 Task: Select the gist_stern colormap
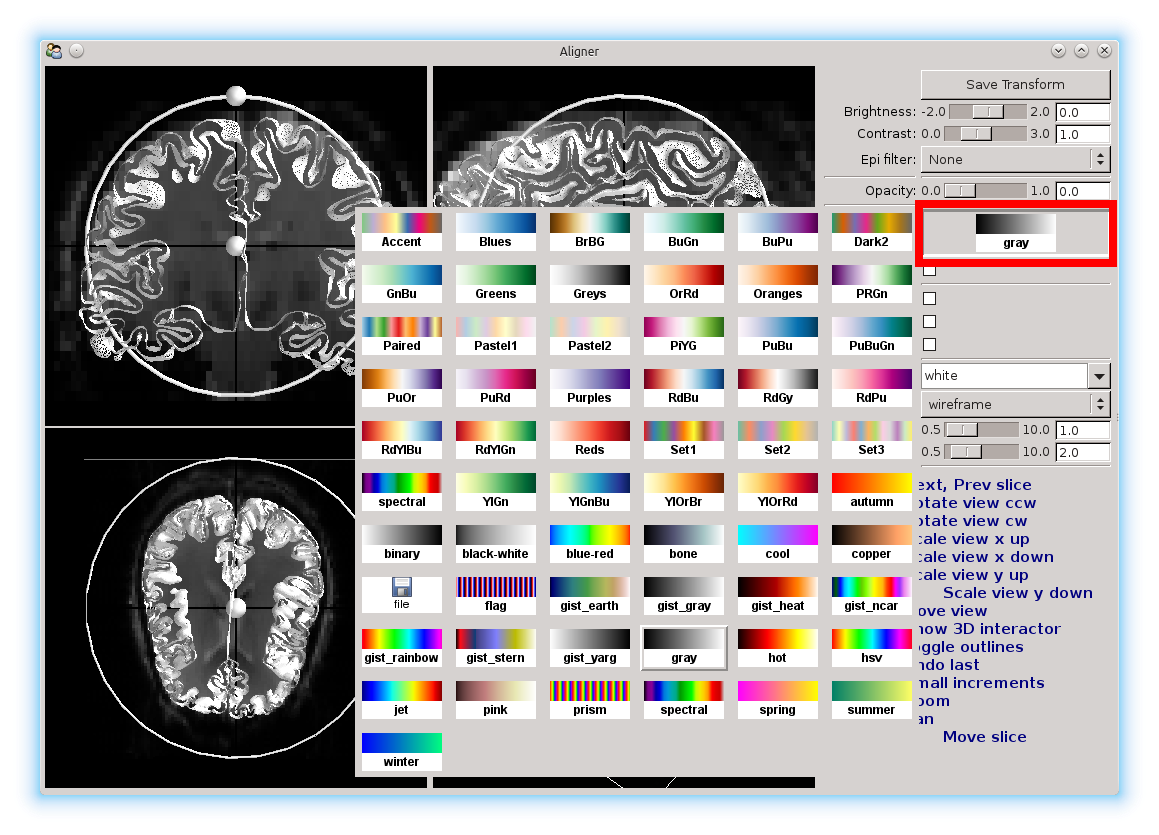[x=495, y=647]
